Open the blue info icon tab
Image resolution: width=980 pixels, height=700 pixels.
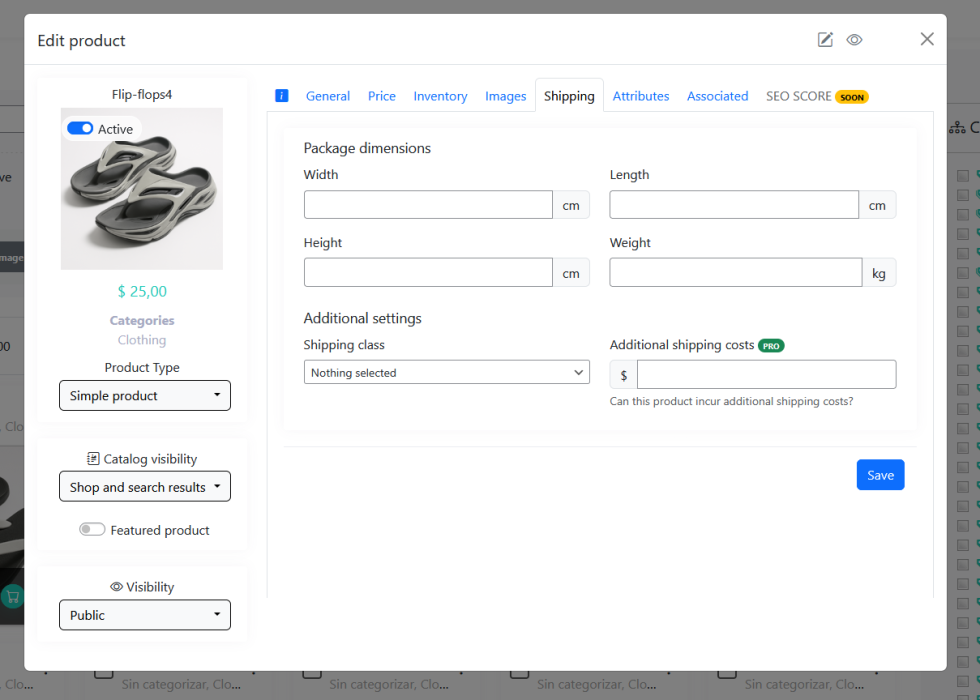coord(282,96)
